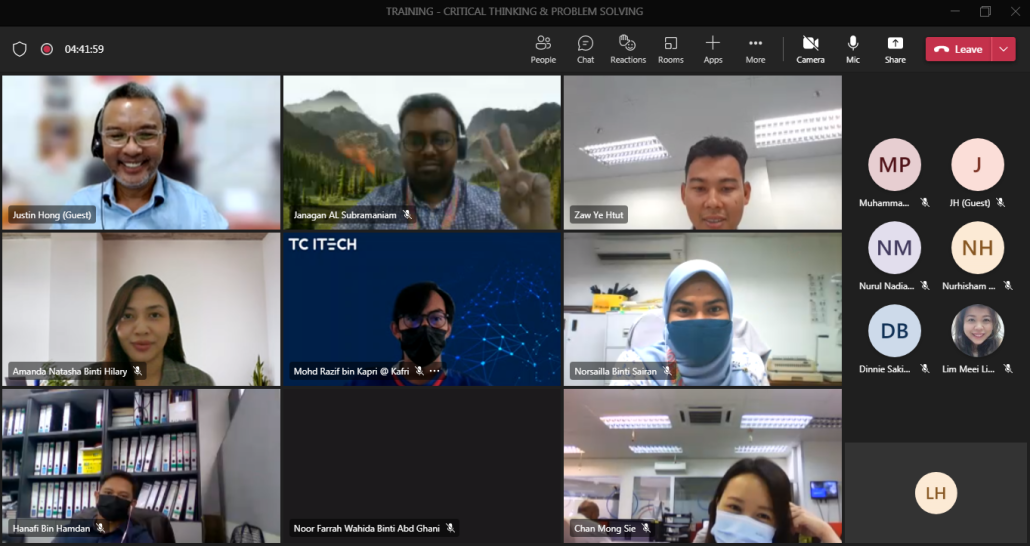The width and height of the screenshot is (1030, 546).
Task: Select Hanafi Bin Hamdan video tile
Action: click(141, 466)
